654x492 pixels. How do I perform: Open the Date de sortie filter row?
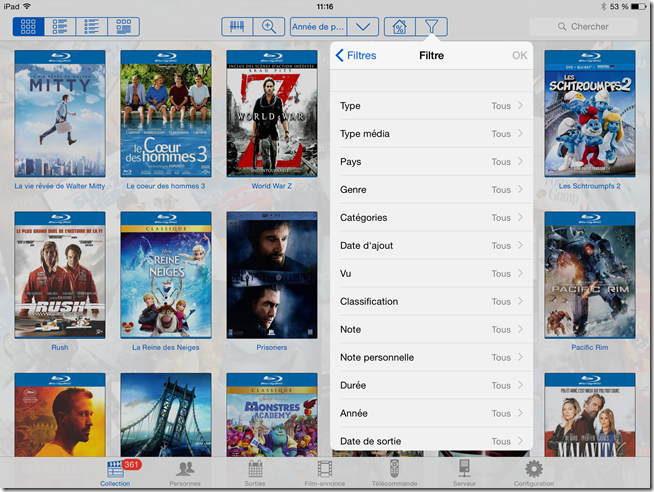point(431,439)
